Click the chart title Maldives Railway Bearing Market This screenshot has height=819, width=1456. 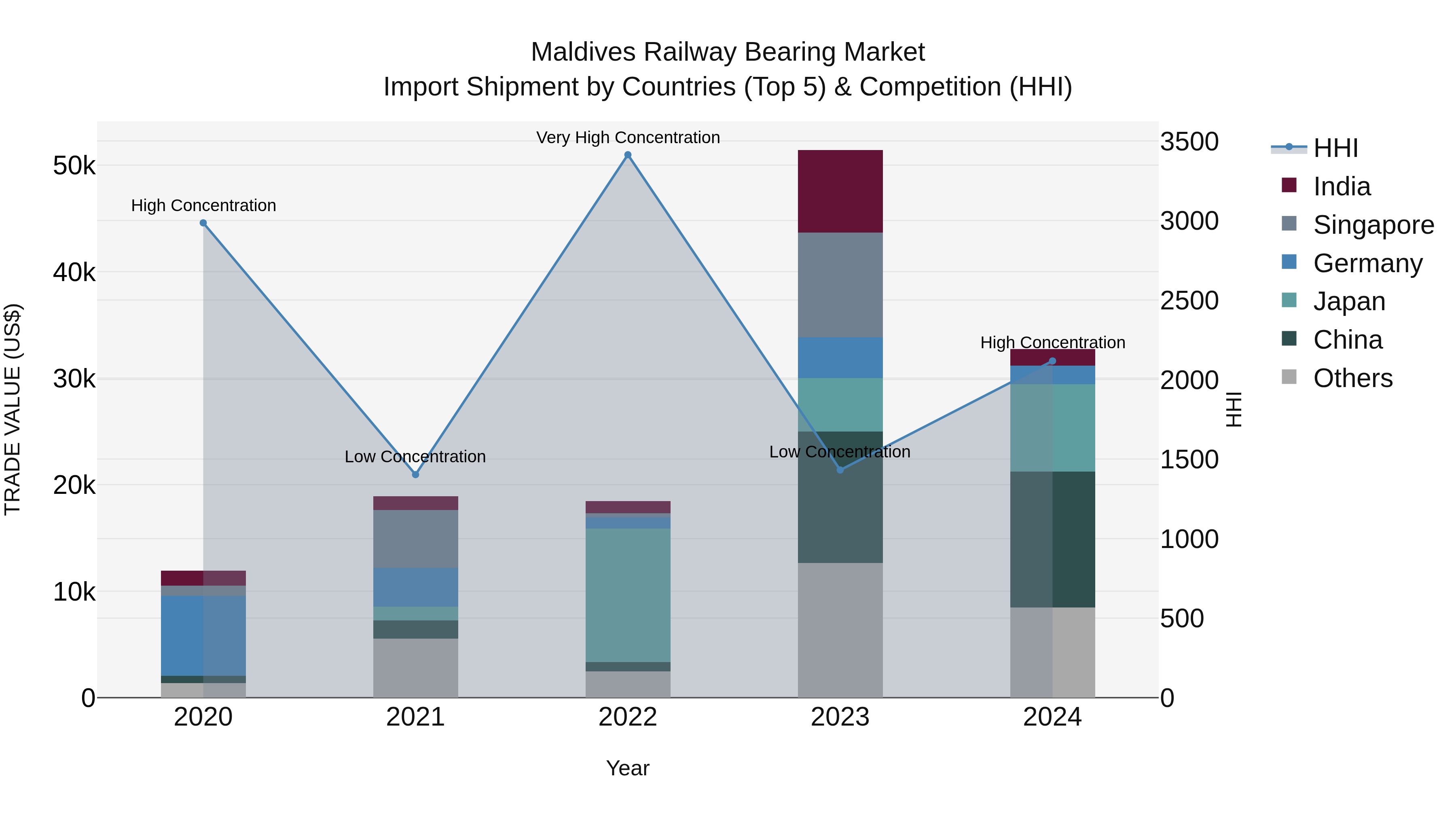coord(728,52)
